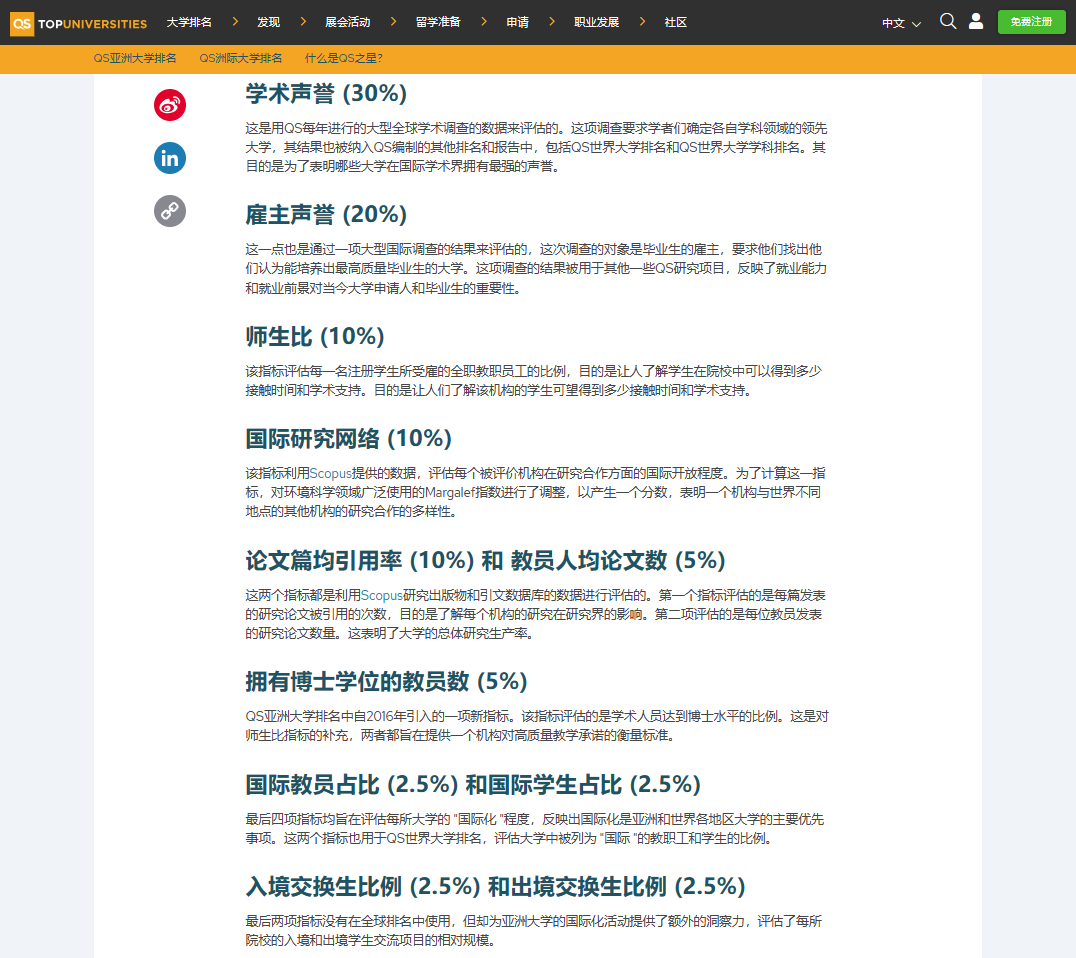Expand chevron next to 职业发展
This screenshot has height=958, width=1076.
[x=642, y=22]
